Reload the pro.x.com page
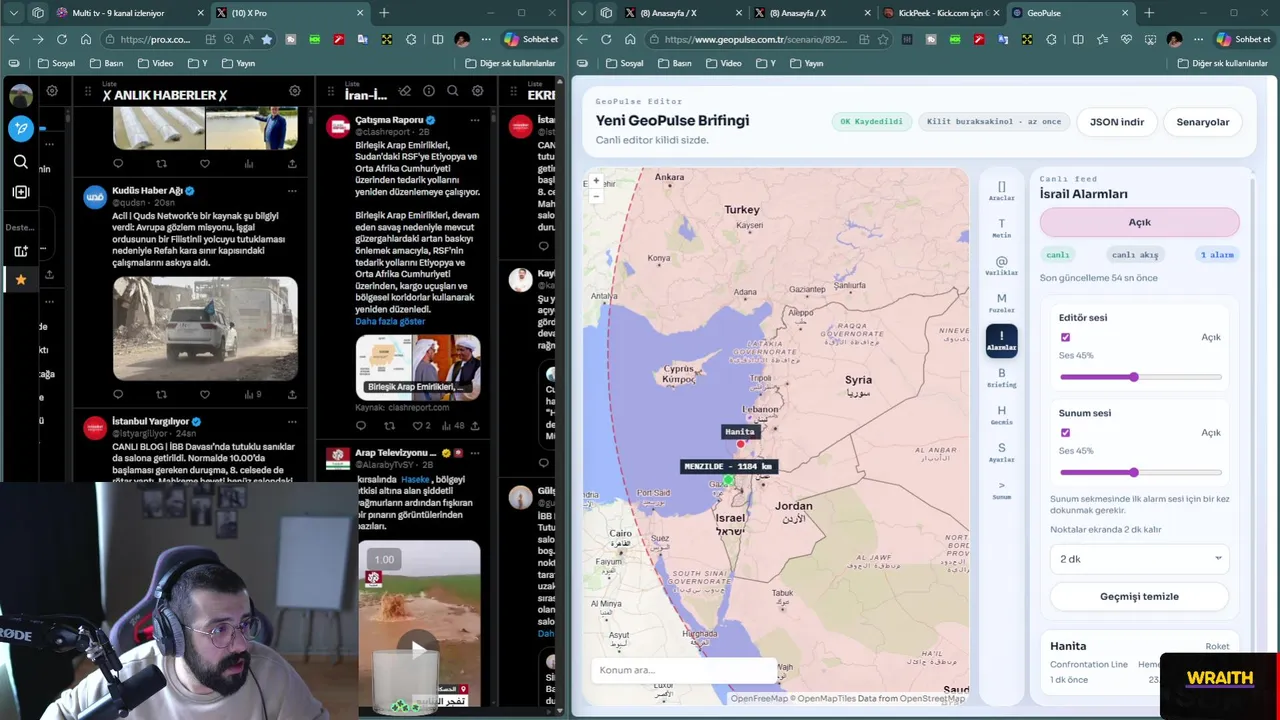This screenshot has width=1280, height=720. tap(62, 39)
